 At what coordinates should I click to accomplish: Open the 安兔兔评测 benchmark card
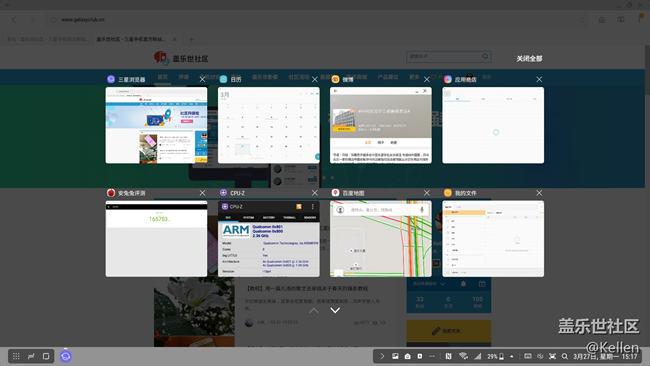[156, 239]
